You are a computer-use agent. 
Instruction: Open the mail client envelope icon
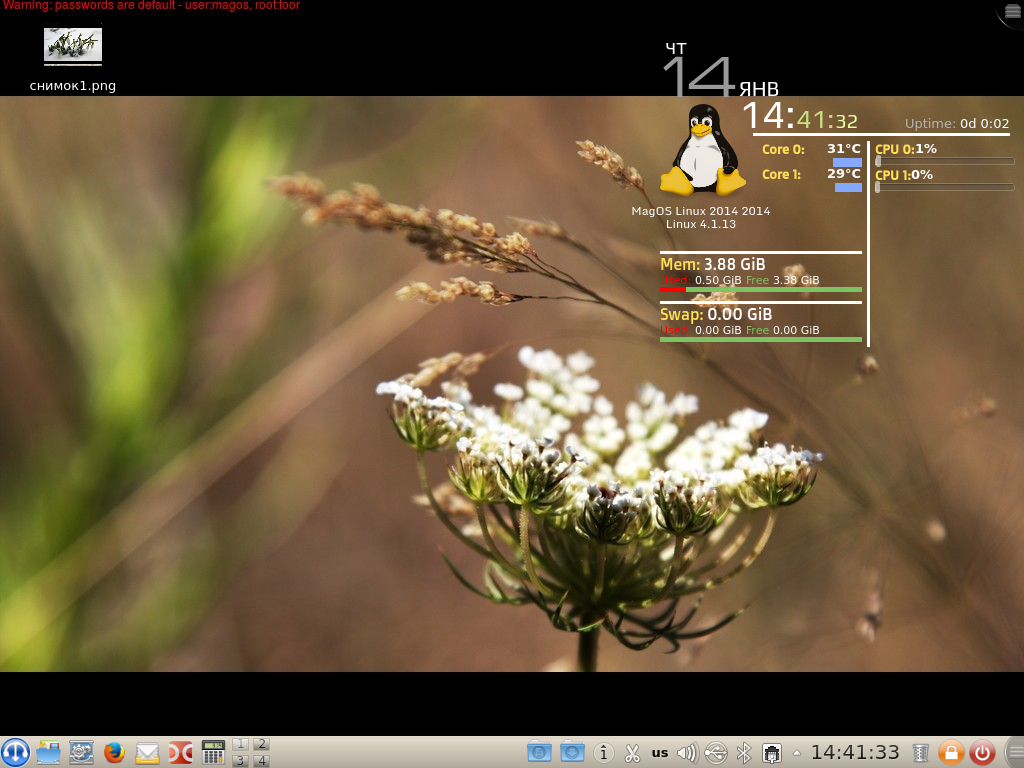point(147,753)
